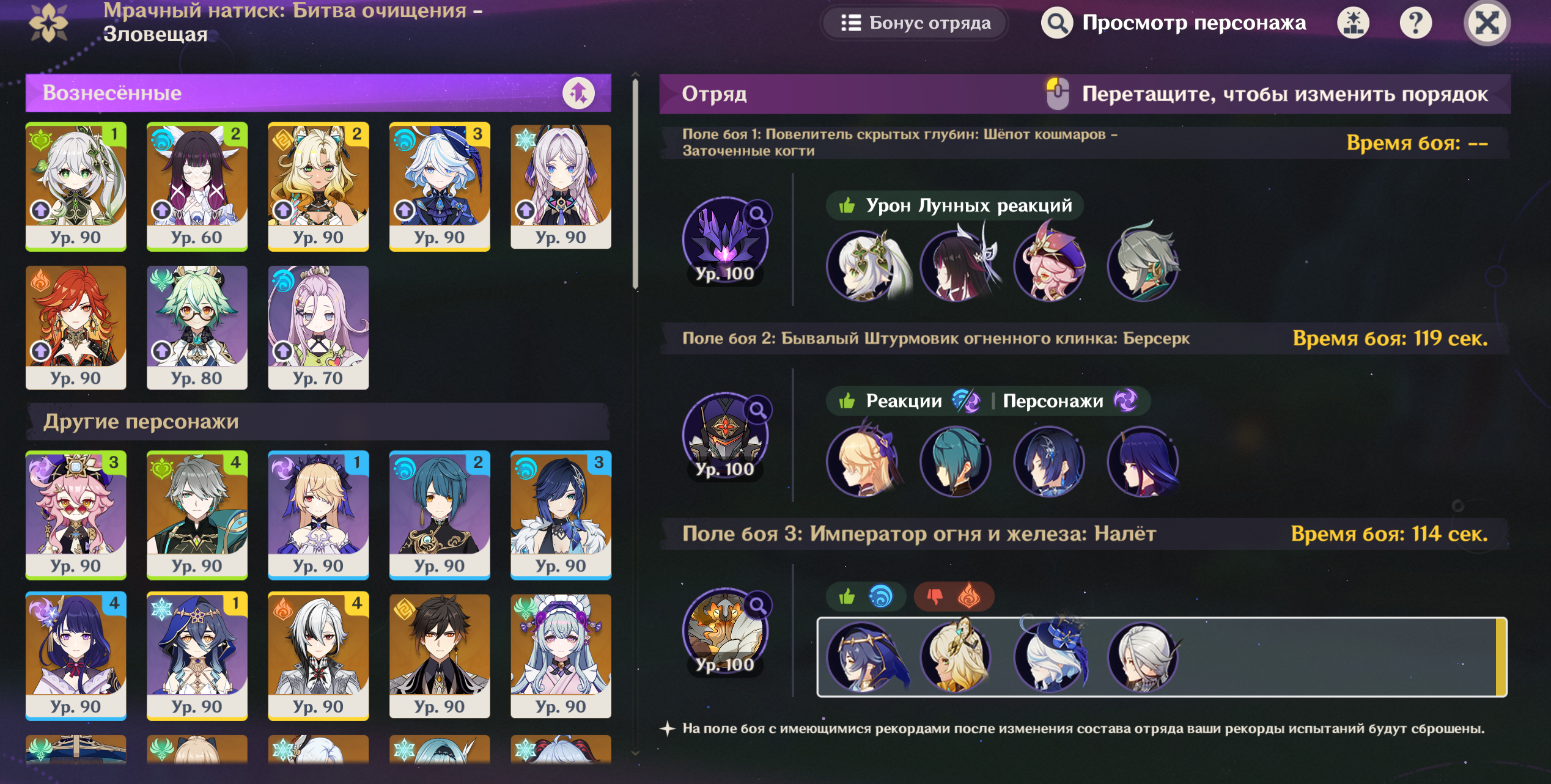Select the dark-haired Geo character level 90

point(439,656)
